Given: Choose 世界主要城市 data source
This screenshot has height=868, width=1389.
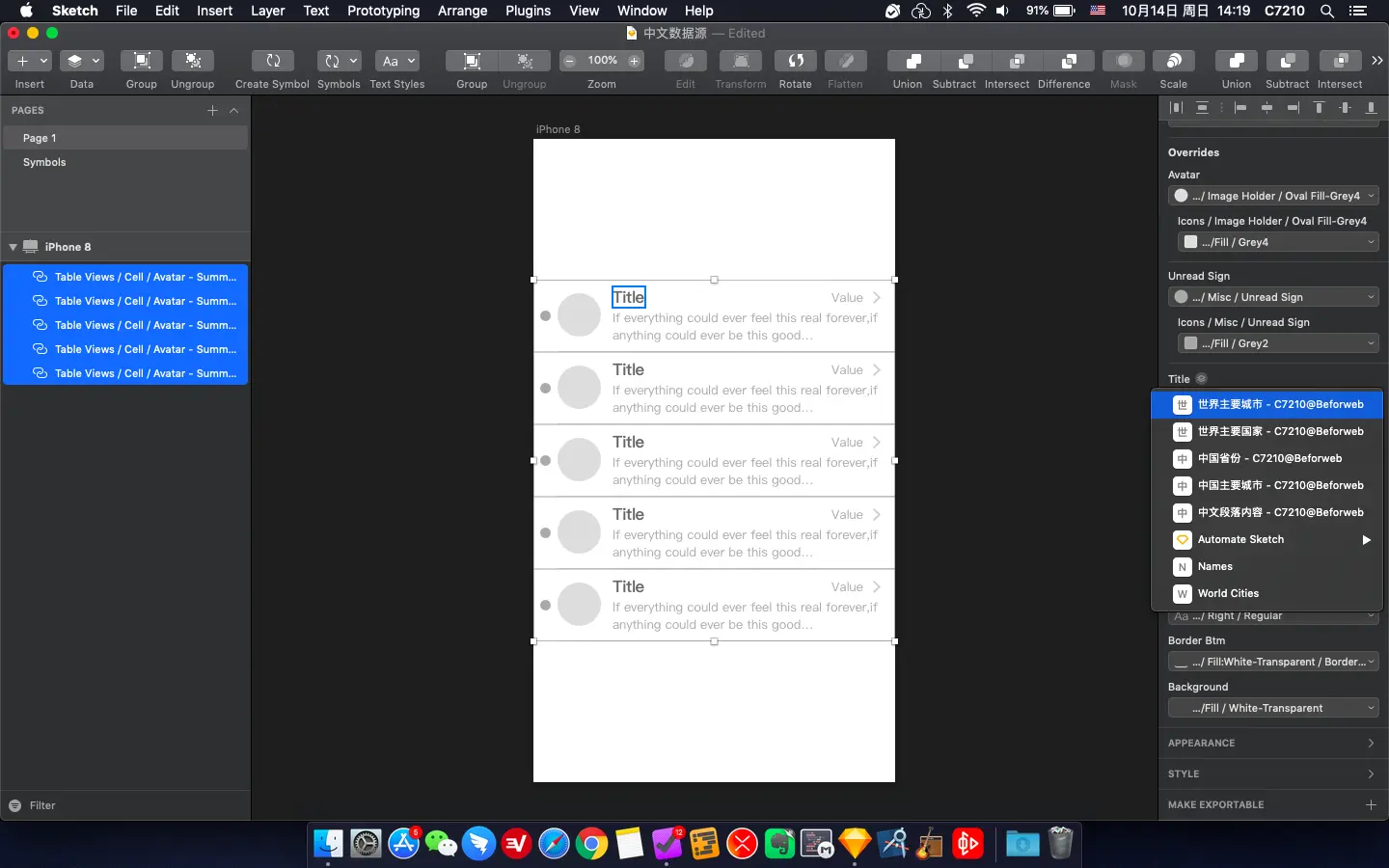Looking at the screenshot, I should click(x=1267, y=405).
